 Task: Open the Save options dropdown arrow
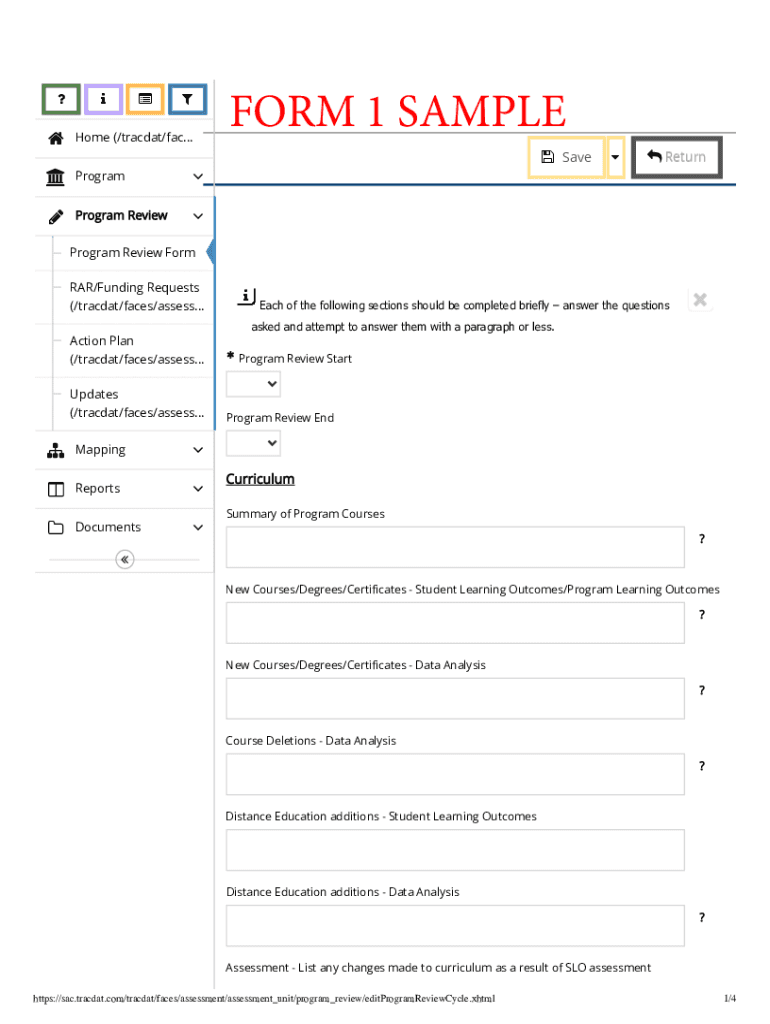click(x=615, y=157)
